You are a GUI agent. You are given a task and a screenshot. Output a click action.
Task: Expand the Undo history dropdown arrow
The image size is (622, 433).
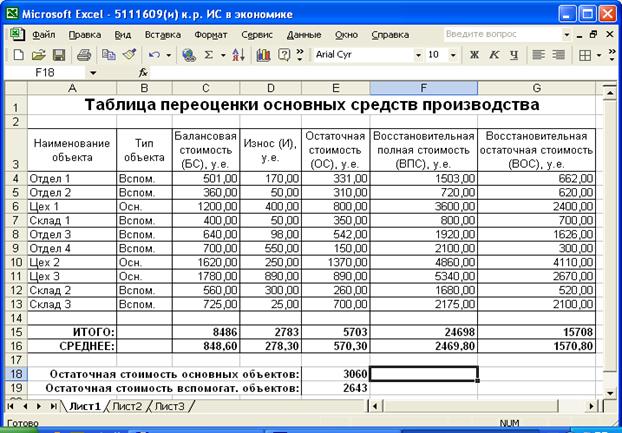(169, 55)
